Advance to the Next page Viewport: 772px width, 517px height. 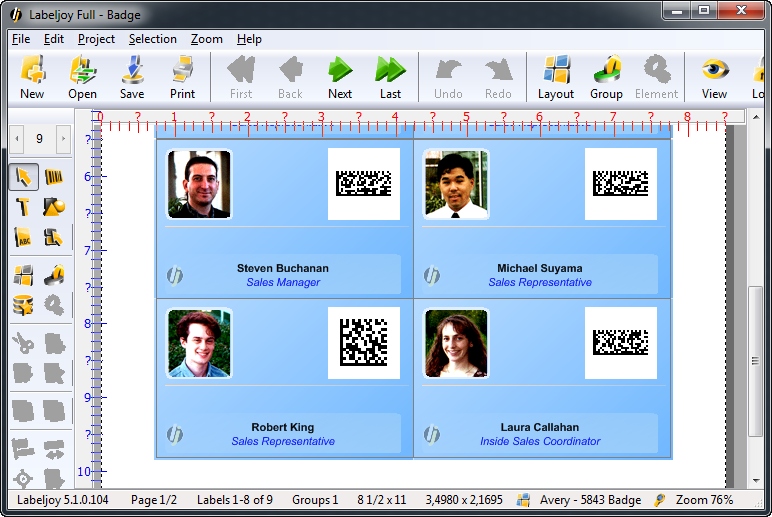pyautogui.click(x=340, y=77)
